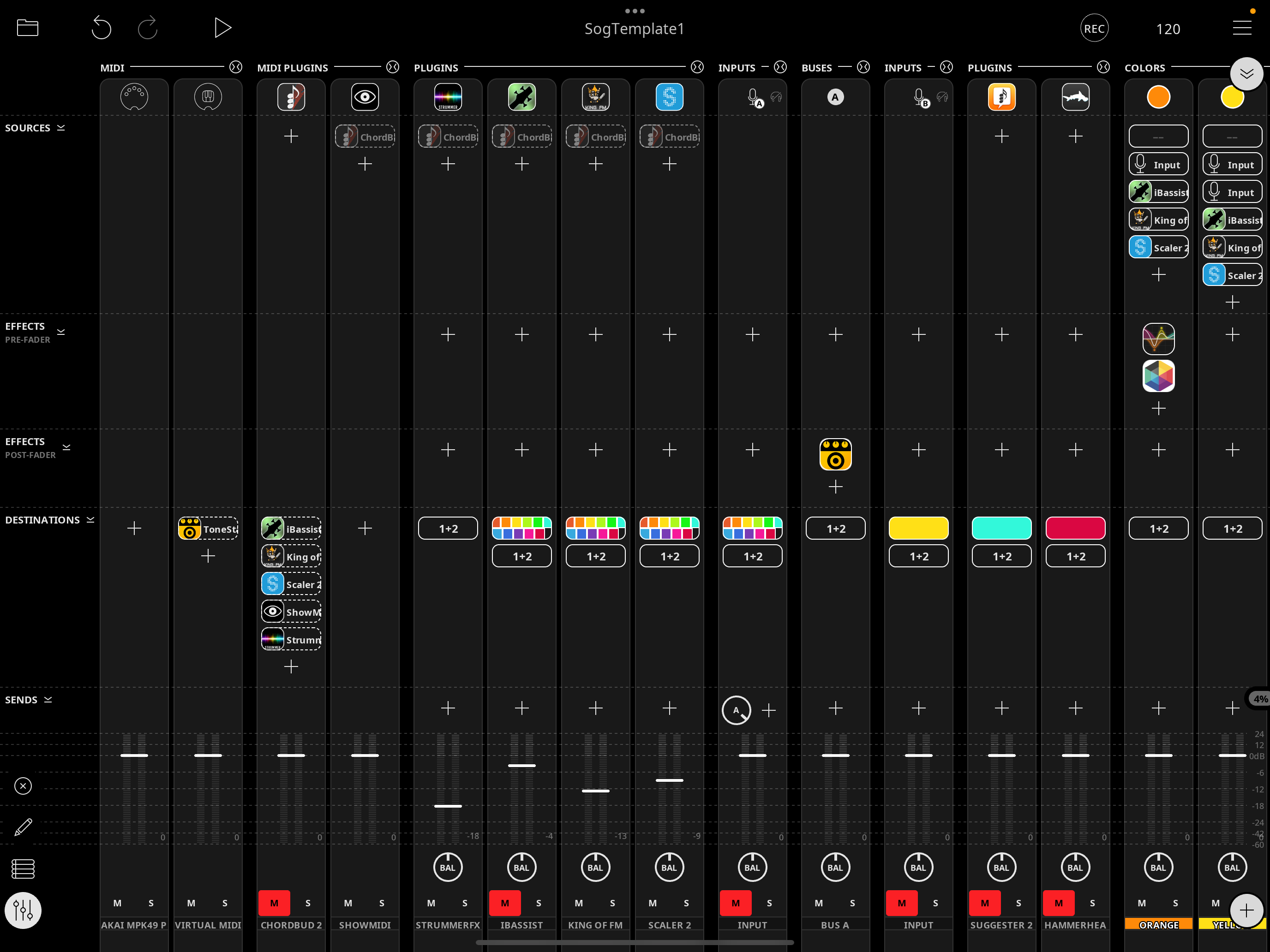Open the ChordBud 2 plugin icon
Viewport: 1270px width, 952px height.
coord(291,97)
